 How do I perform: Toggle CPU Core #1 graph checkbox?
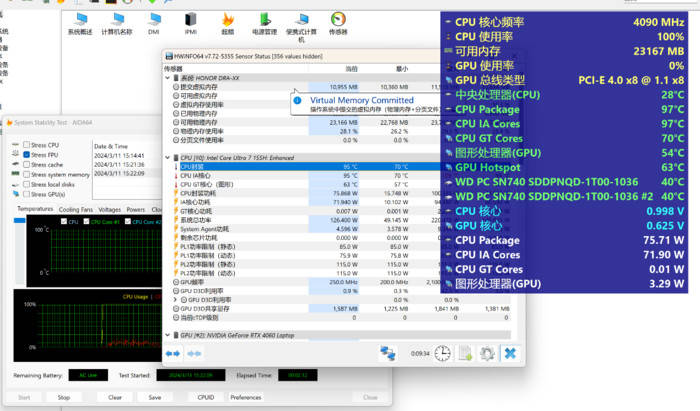(x=86, y=221)
